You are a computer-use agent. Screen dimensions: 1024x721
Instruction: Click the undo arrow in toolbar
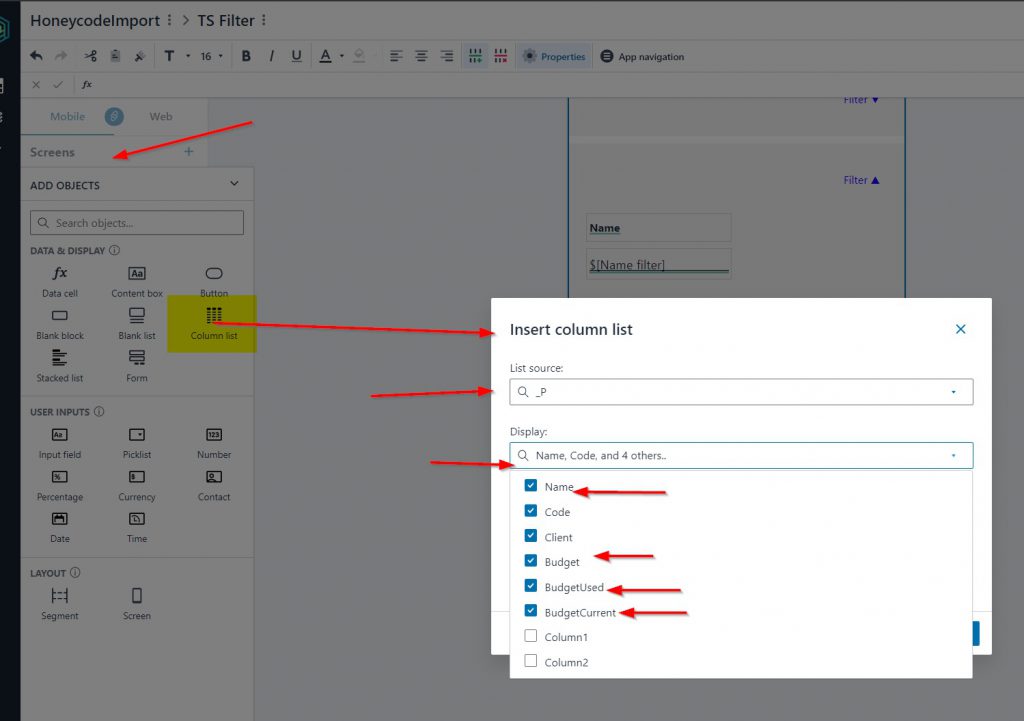point(37,56)
